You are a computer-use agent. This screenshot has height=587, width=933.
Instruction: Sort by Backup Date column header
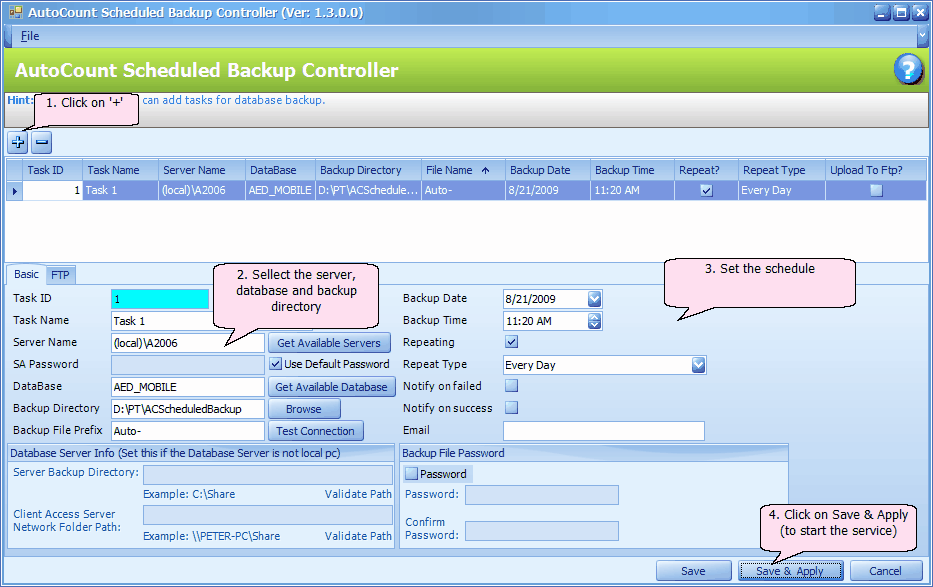pyautogui.click(x=548, y=170)
